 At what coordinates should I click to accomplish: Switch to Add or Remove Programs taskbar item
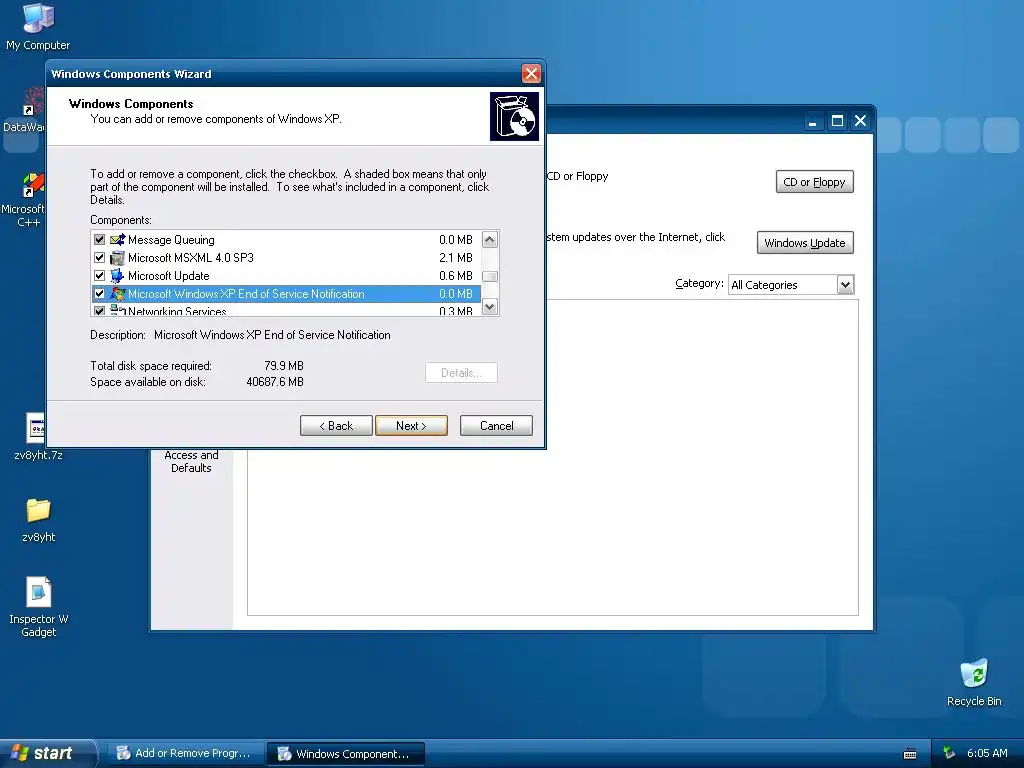[x=185, y=754]
